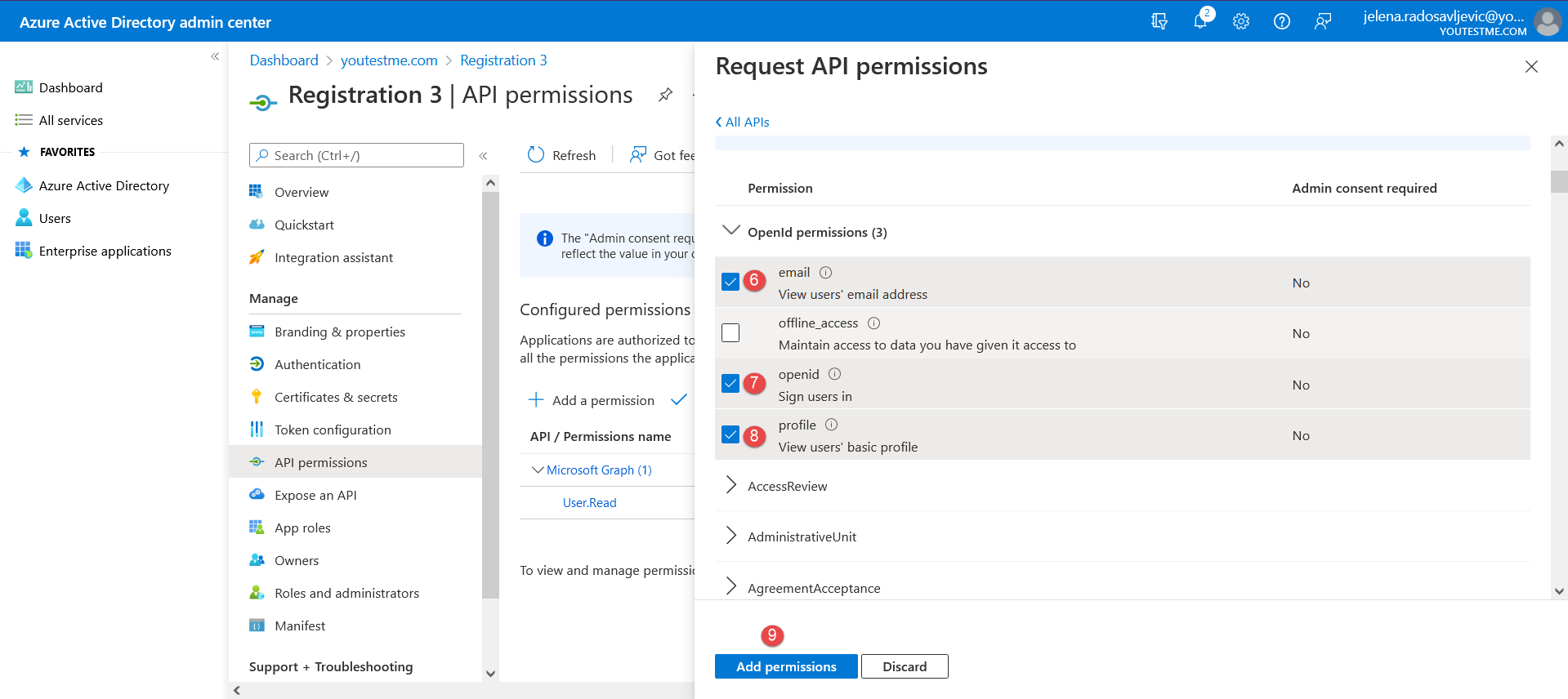Open Certificates & secrets menu item
The height and width of the screenshot is (699, 1568).
[x=336, y=397]
